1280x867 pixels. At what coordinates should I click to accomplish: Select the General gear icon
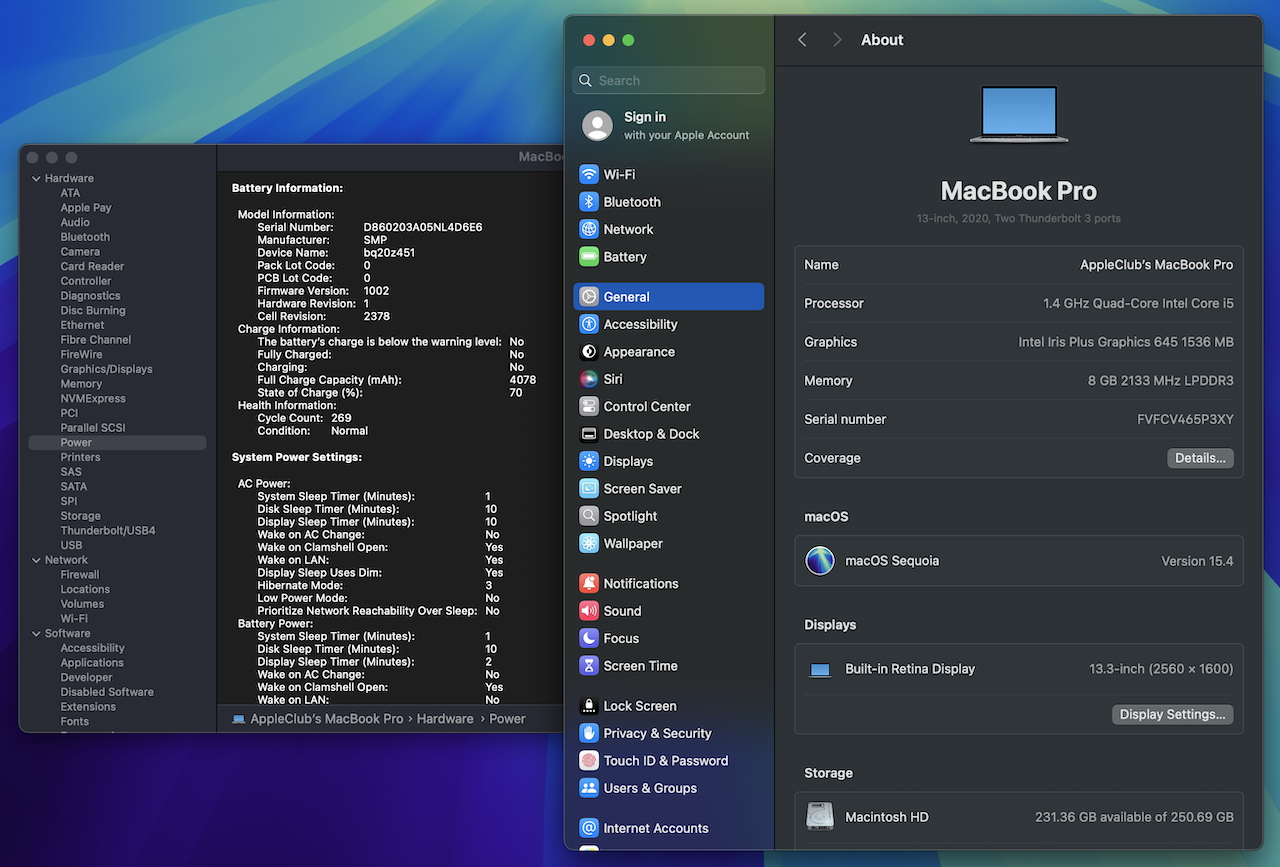[589, 297]
